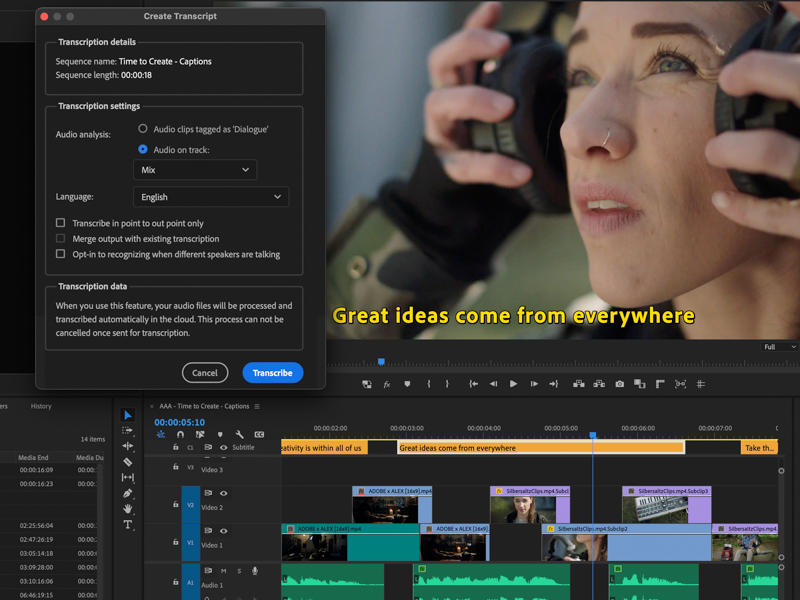Select 'Audio clips tagged as Dialogue' option

point(143,129)
